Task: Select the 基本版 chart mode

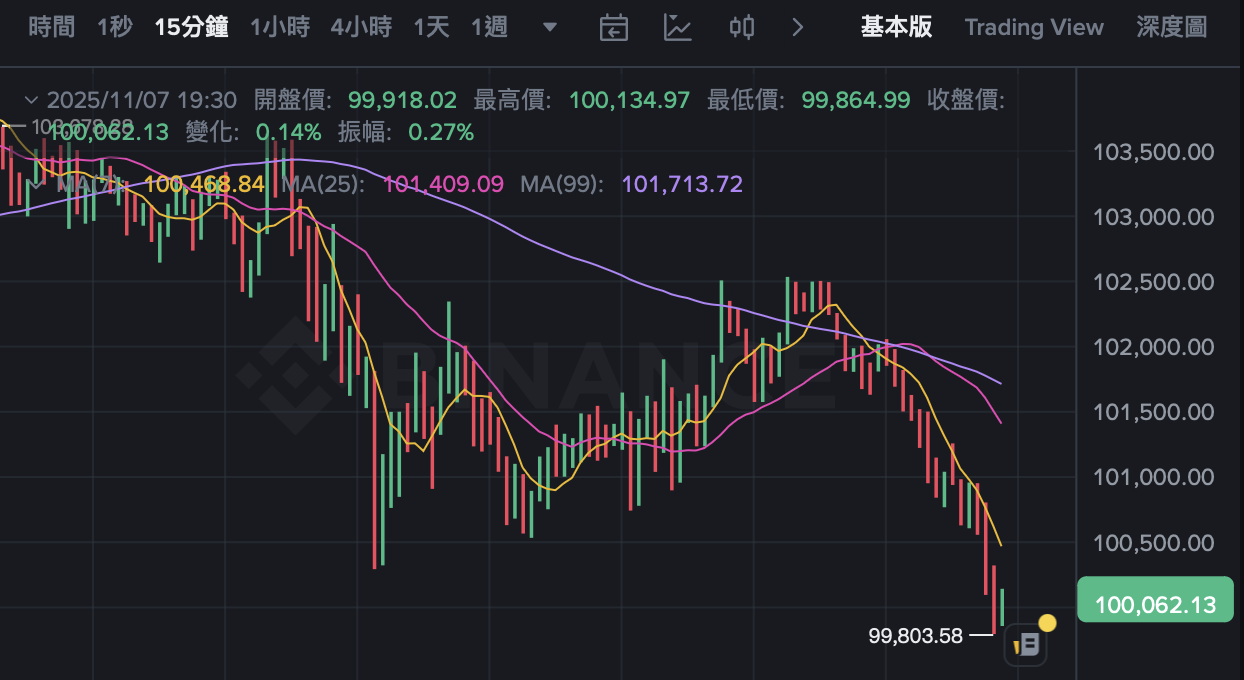Action: tap(895, 27)
